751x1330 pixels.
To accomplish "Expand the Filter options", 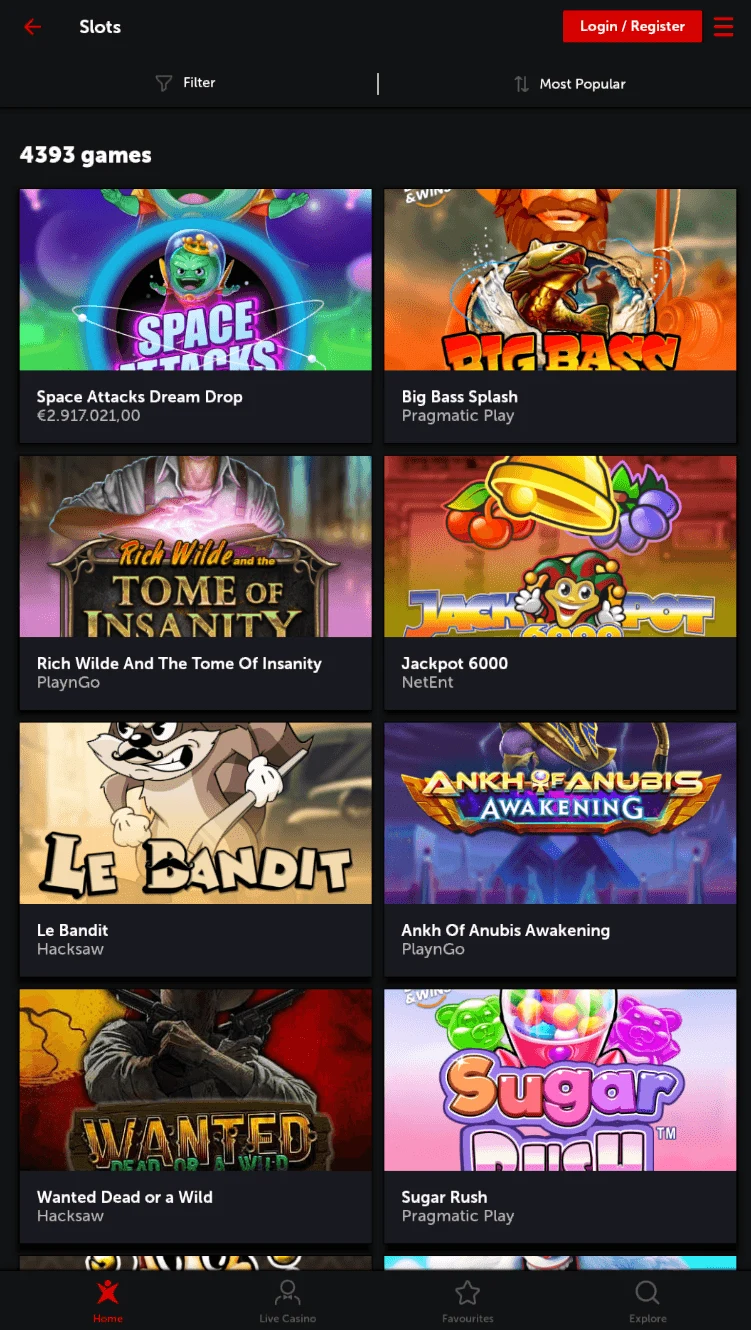I will (x=185, y=83).
